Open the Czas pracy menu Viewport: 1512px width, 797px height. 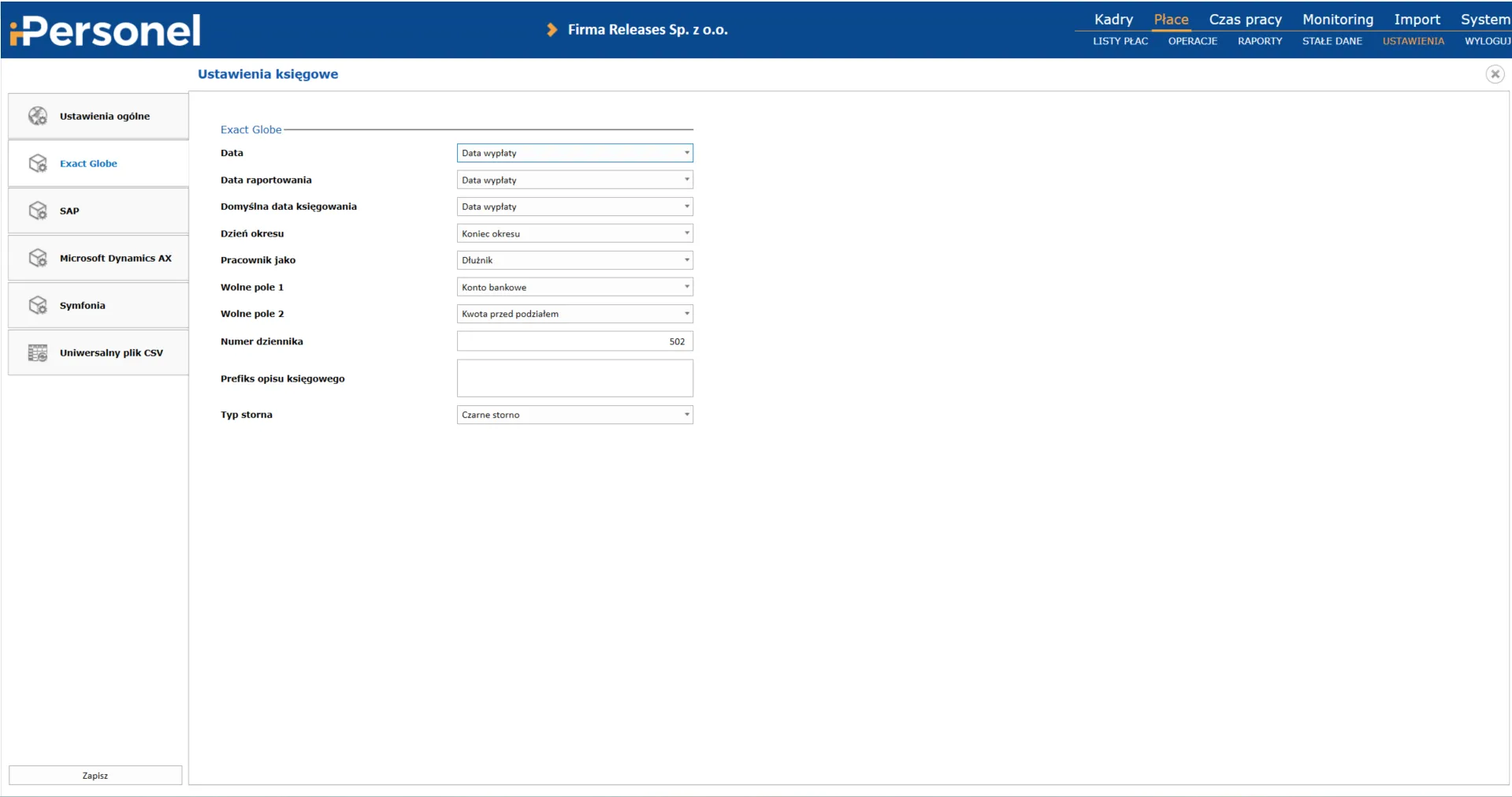pyautogui.click(x=1245, y=20)
